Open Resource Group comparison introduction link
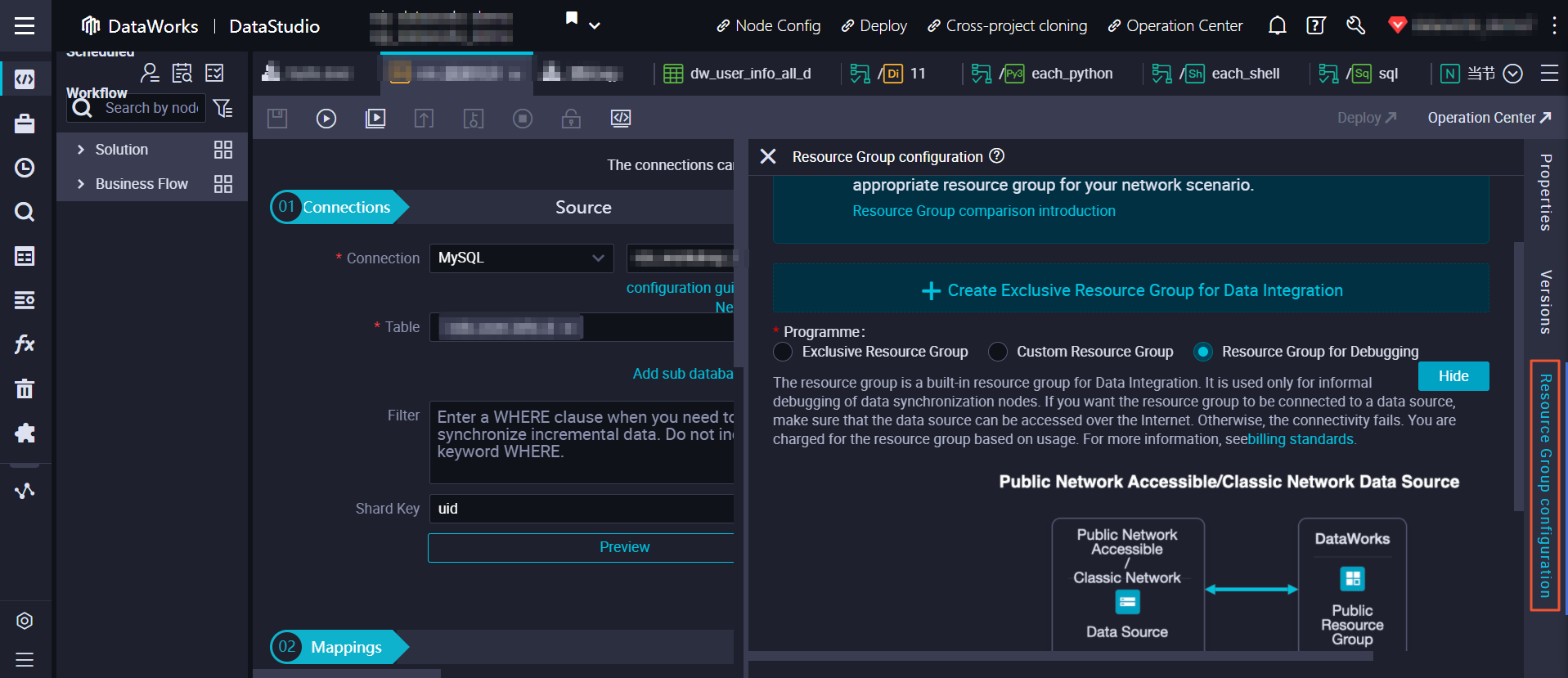 [984, 211]
